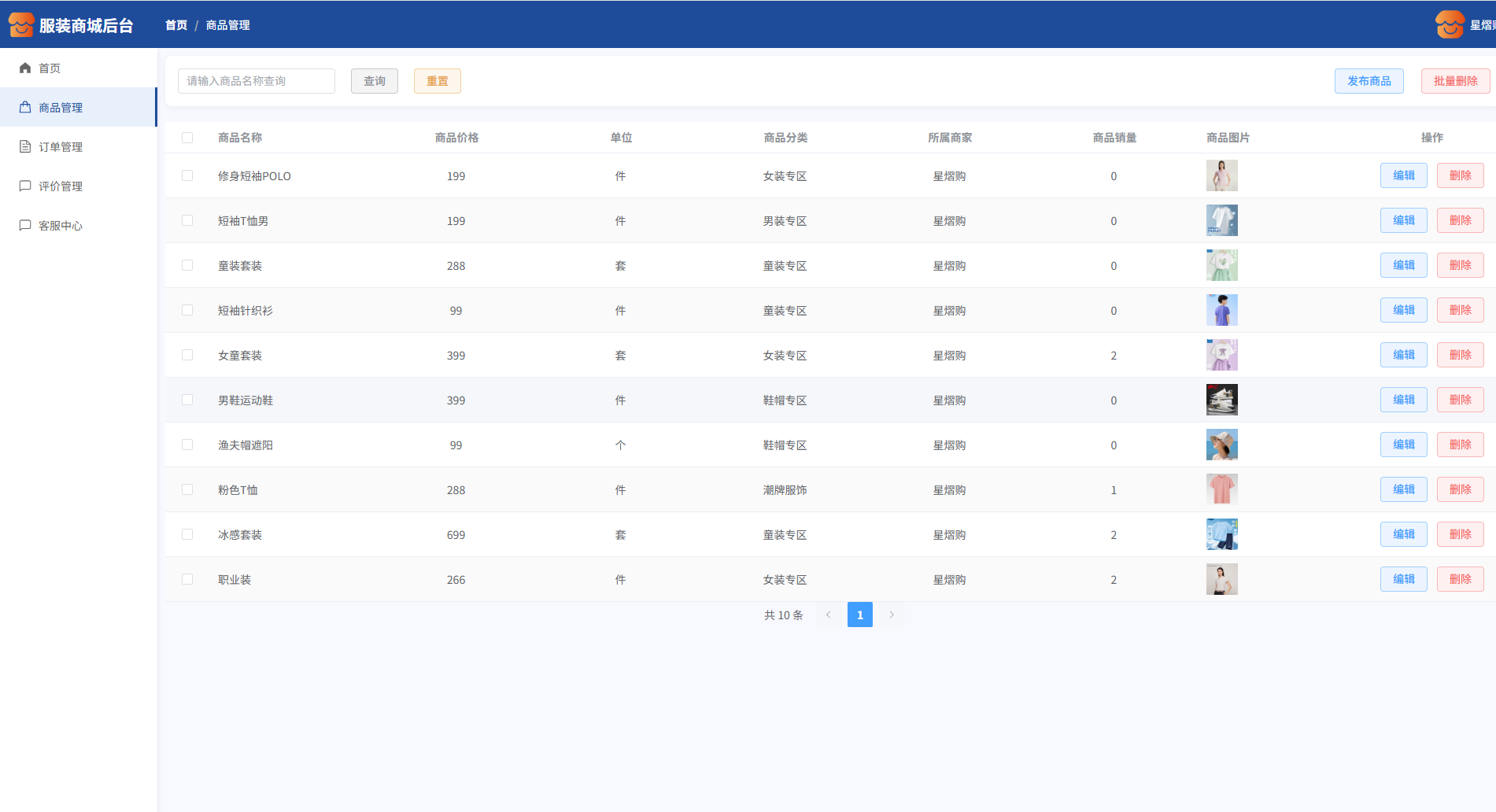Click the chat bubble icon for 评价管理
This screenshot has width=1496, height=812.
pyautogui.click(x=25, y=186)
